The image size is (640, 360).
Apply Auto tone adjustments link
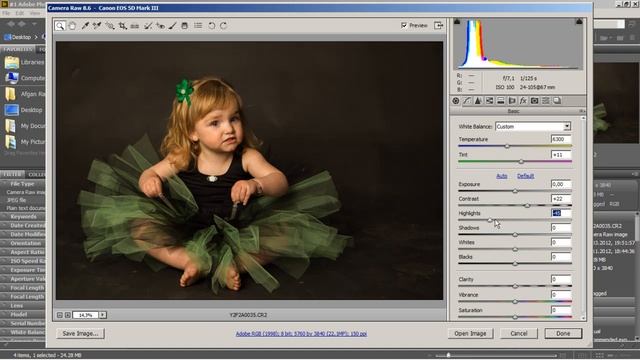tap(502, 176)
